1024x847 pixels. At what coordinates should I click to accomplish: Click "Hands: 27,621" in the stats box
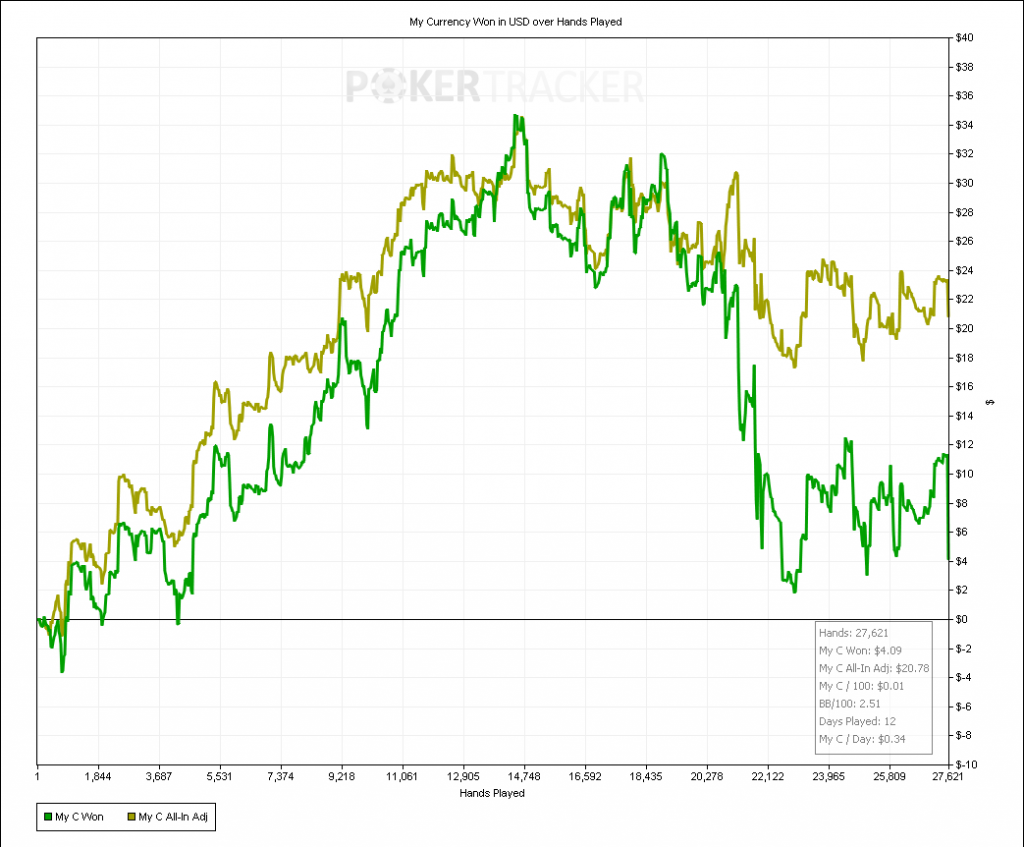[x=854, y=633]
